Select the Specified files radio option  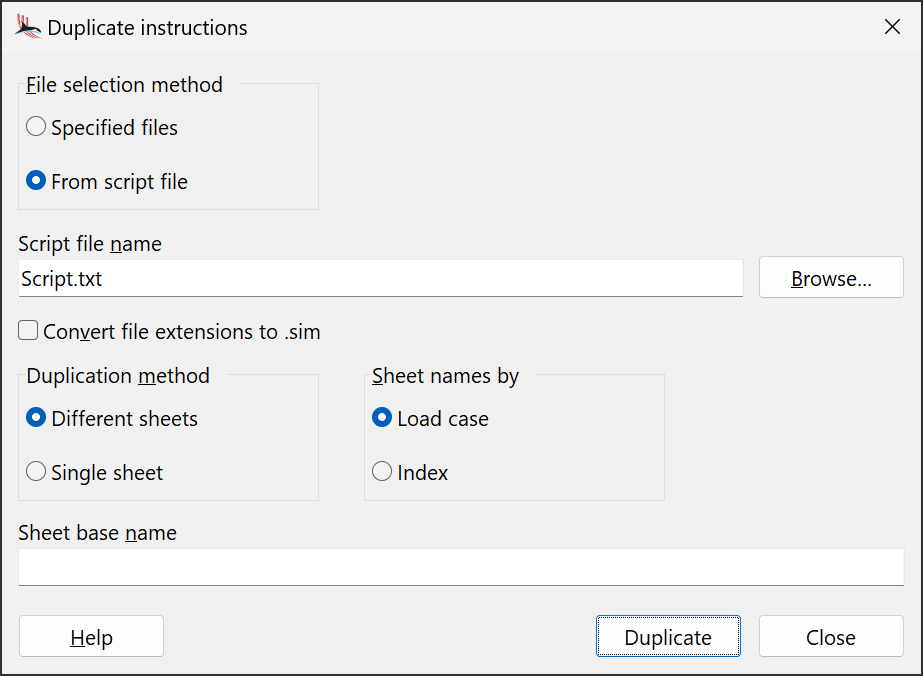(x=36, y=127)
